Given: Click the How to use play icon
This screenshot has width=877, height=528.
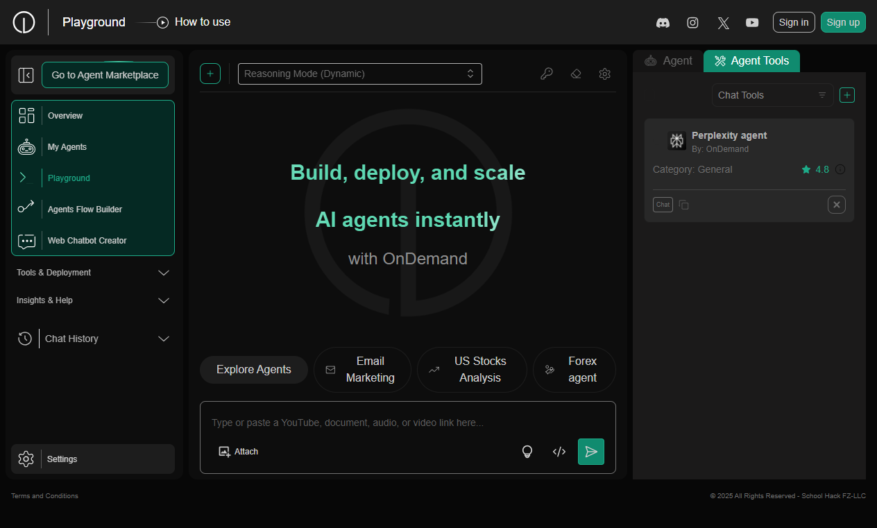Looking at the screenshot, I should point(163,22).
